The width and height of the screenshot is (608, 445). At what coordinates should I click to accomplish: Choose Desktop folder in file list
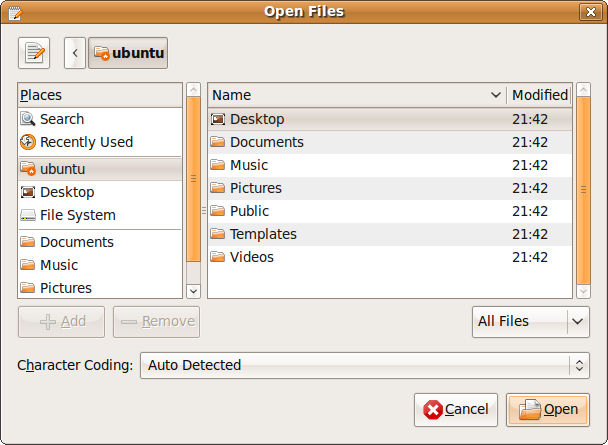(x=257, y=119)
